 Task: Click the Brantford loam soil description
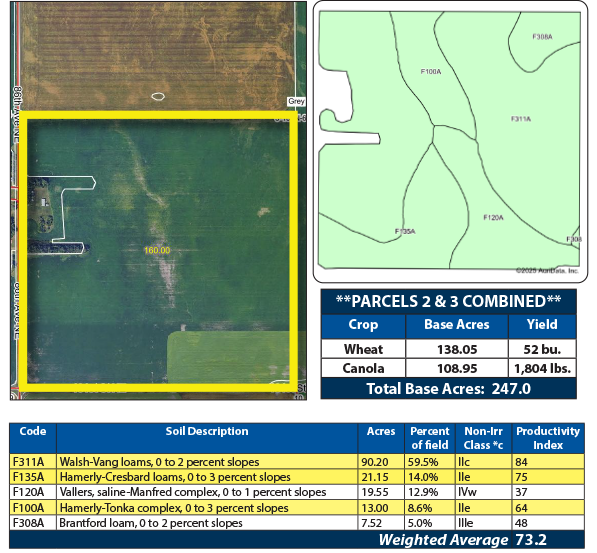pyautogui.click(x=151, y=523)
